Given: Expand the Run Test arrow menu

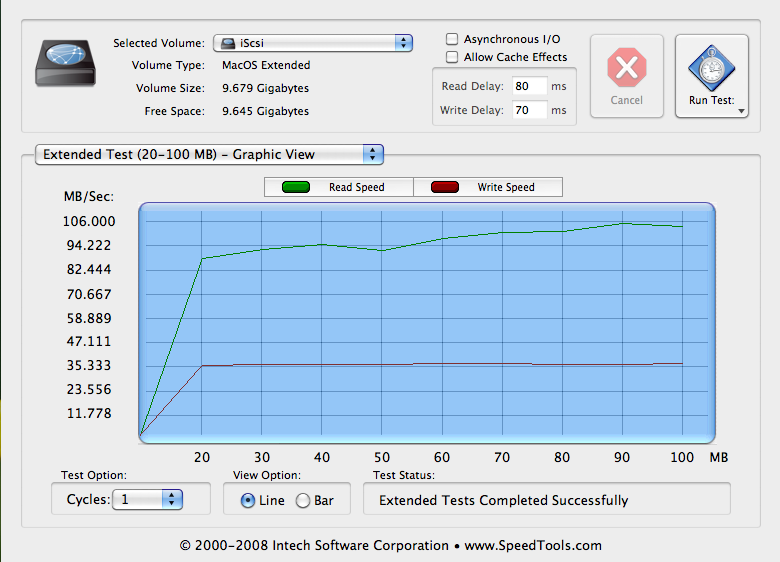Looking at the screenshot, I should click(x=742, y=112).
